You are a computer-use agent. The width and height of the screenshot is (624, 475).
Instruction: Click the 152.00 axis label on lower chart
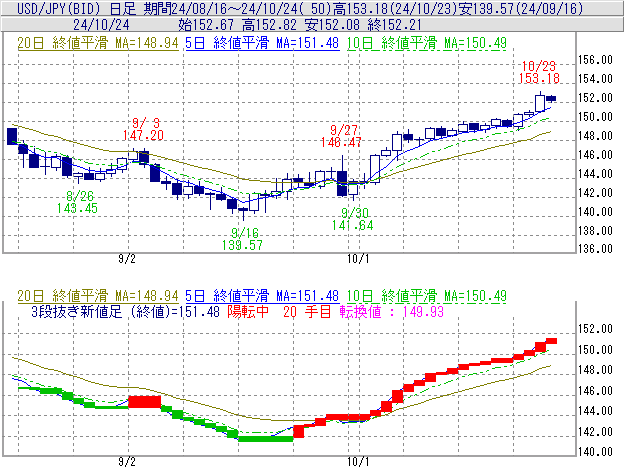tap(595, 329)
